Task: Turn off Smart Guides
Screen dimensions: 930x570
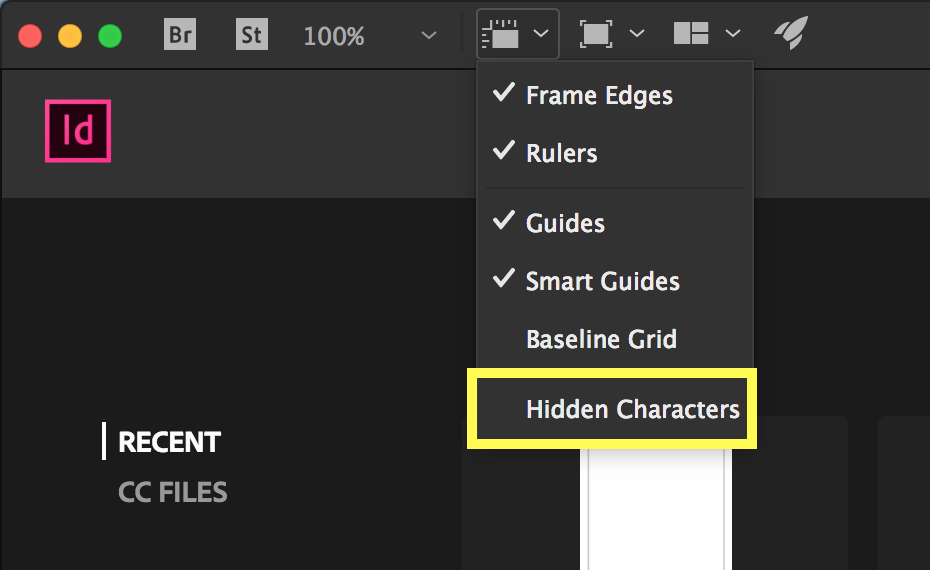Action: (602, 282)
